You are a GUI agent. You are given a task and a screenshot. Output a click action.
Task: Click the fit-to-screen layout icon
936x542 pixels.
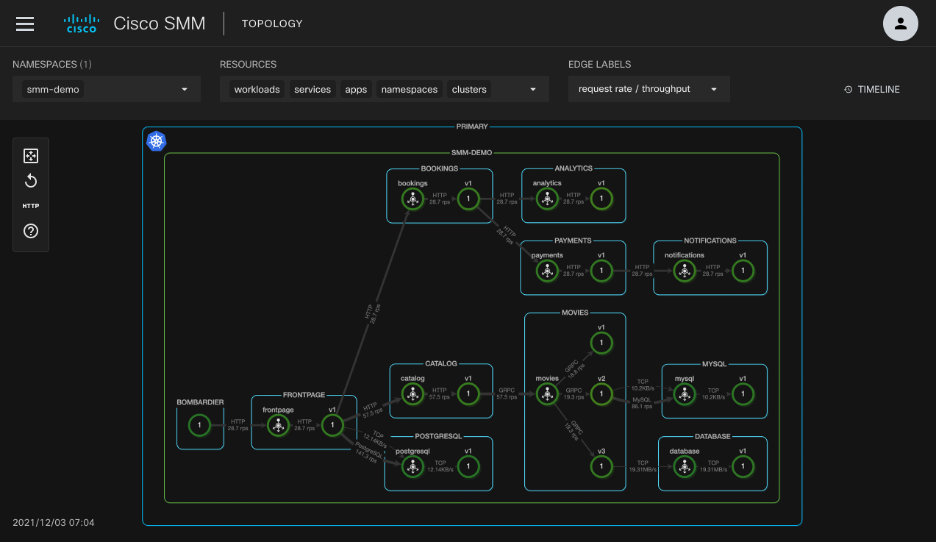point(31,155)
